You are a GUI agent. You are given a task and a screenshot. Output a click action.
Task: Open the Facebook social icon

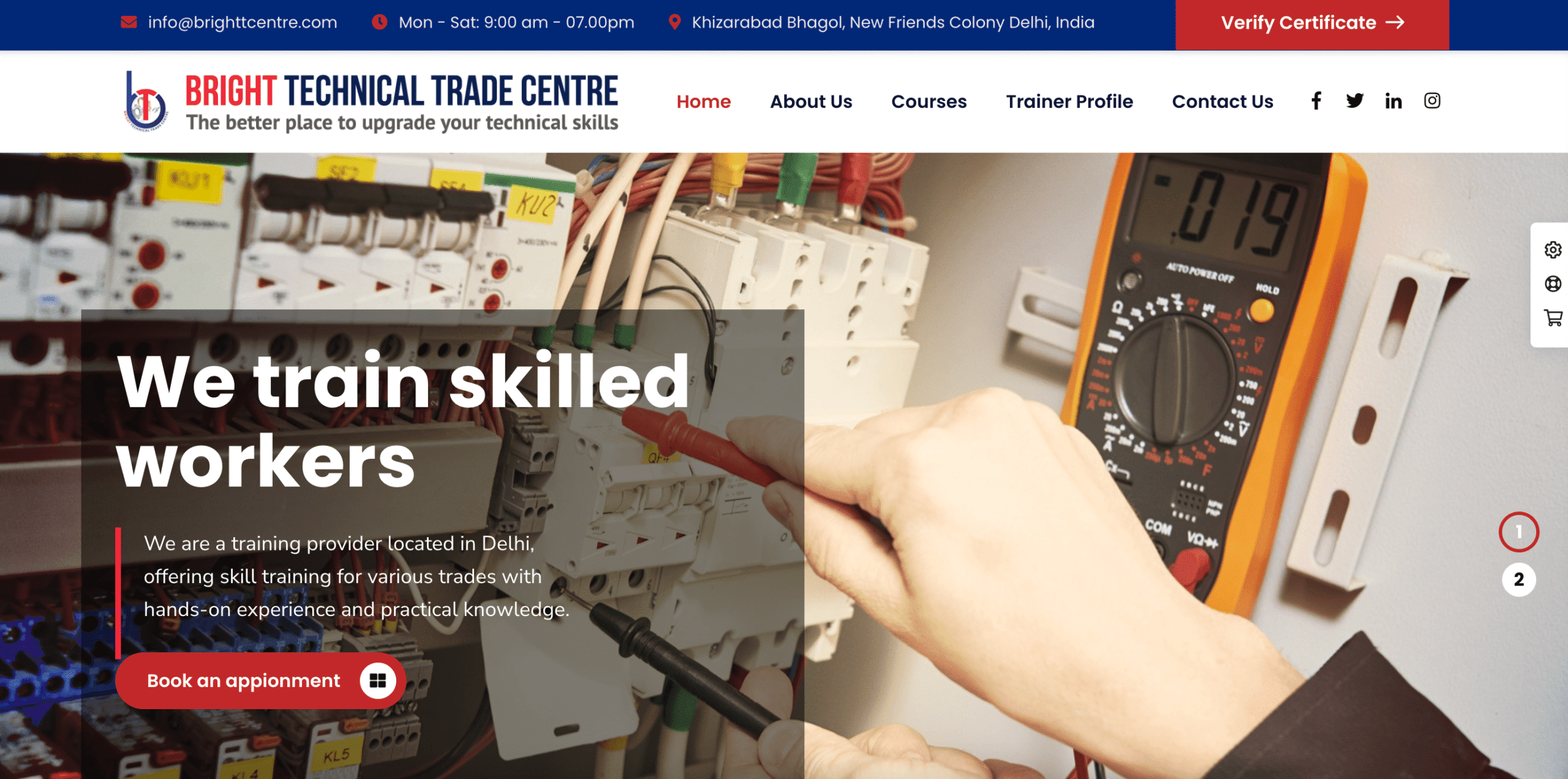click(1316, 101)
